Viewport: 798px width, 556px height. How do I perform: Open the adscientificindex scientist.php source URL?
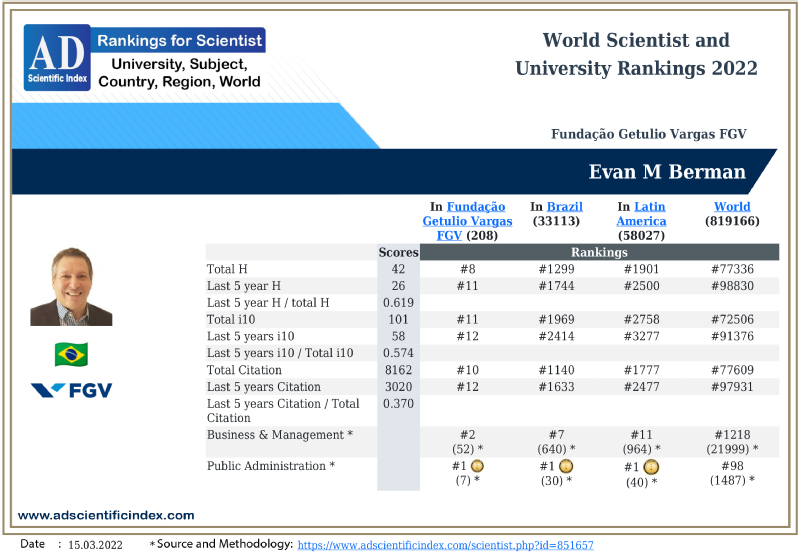coord(445,545)
